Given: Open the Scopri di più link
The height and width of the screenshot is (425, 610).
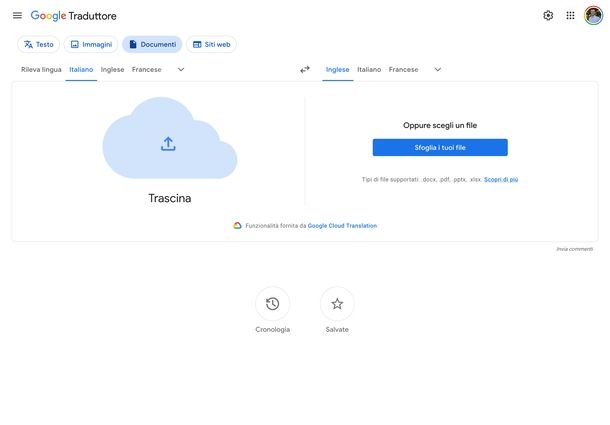Looking at the screenshot, I should pos(501,179).
